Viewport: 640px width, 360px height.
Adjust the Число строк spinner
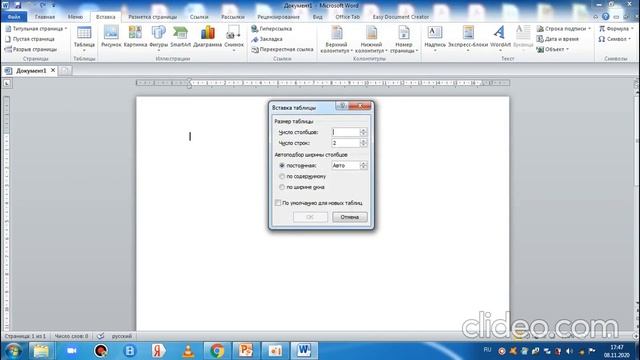point(363,143)
